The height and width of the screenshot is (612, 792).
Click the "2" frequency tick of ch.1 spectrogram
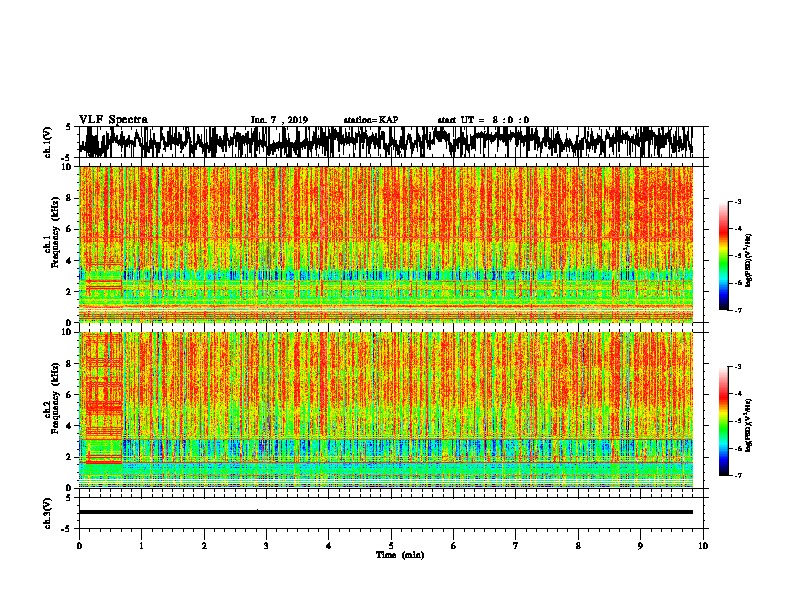(x=71, y=291)
